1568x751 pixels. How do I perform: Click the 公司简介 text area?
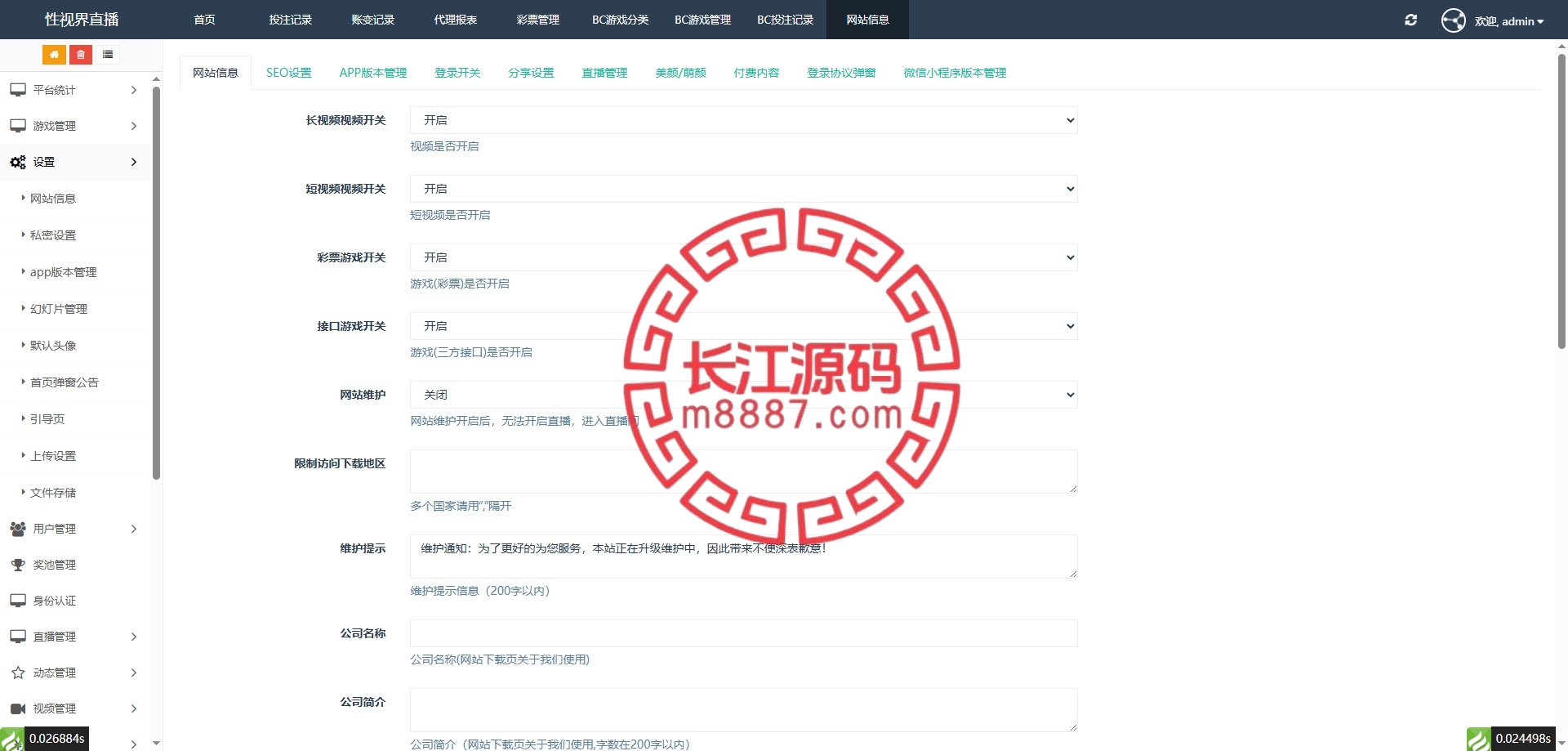tap(743, 710)
